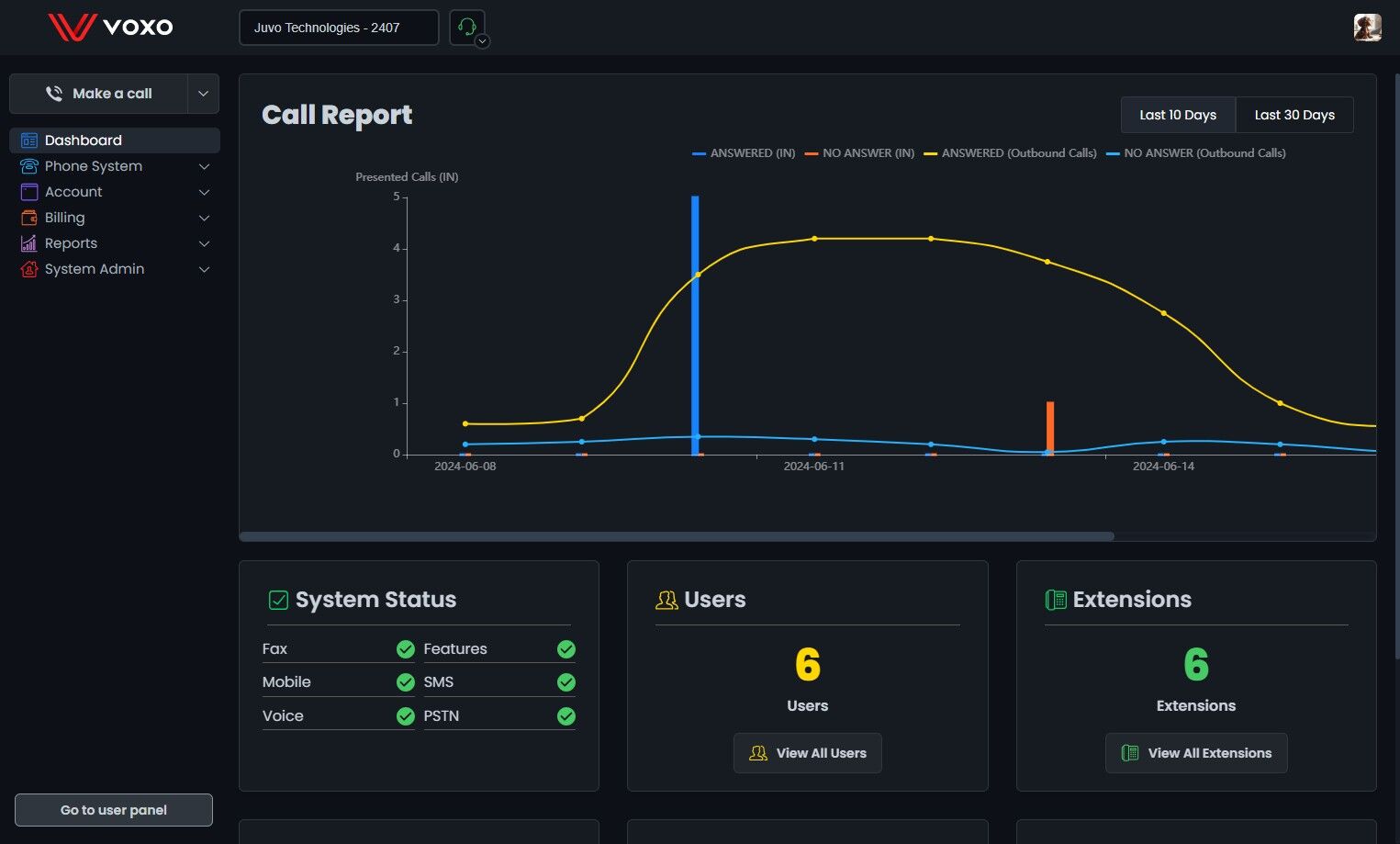Click the Extensions heading phone icon
Image resolution: width=1400 pixels, height=844 pixels.
point(1056,600)
